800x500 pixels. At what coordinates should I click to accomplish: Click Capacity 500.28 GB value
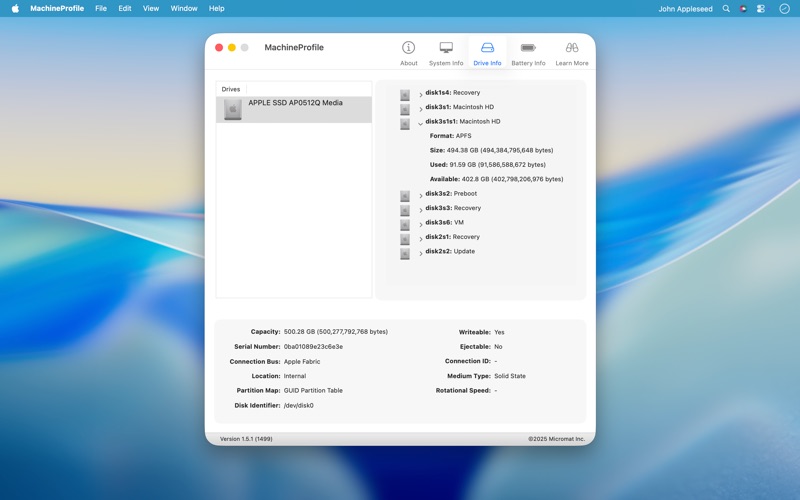[336, 332]
